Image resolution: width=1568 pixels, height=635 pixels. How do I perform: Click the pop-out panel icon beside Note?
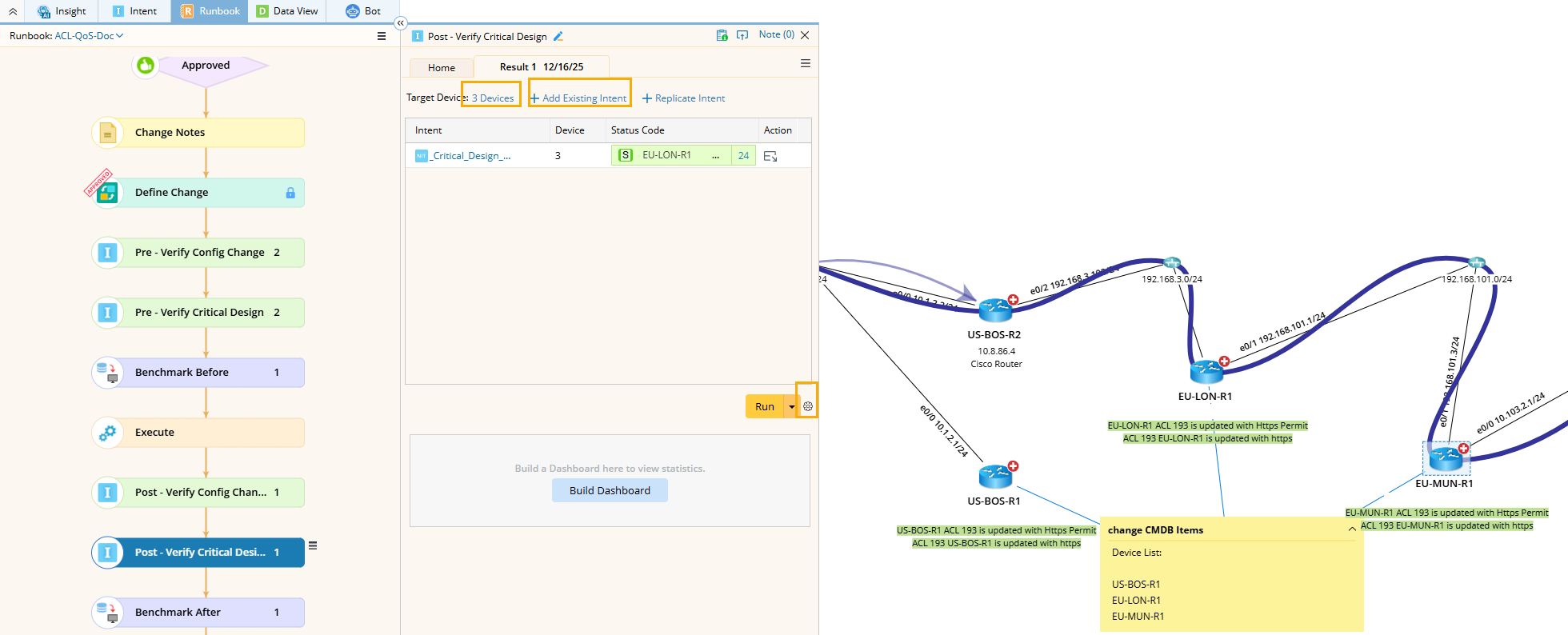tap(742, 35)
